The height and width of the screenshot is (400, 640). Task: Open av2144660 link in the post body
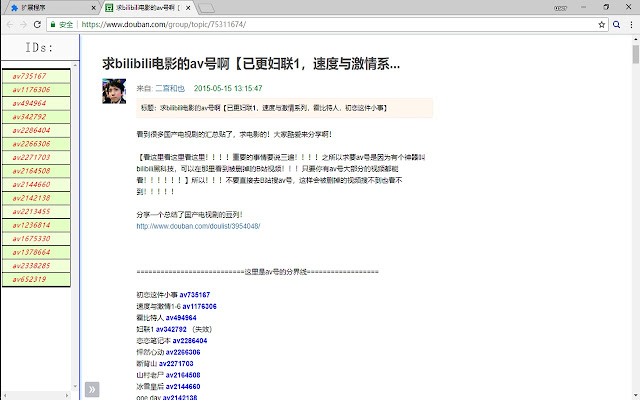coord(183,386)
